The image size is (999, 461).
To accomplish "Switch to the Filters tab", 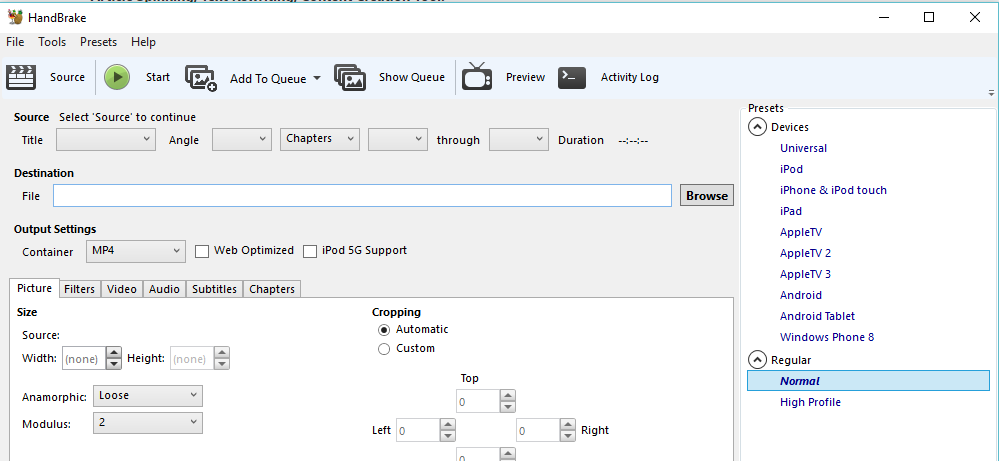I will coord(80,289).
